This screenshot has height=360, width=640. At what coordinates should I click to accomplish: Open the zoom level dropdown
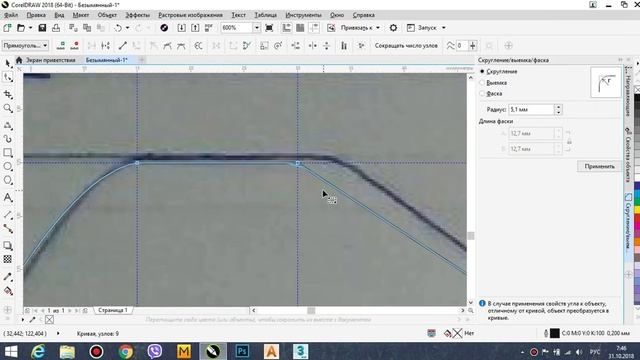256,28
